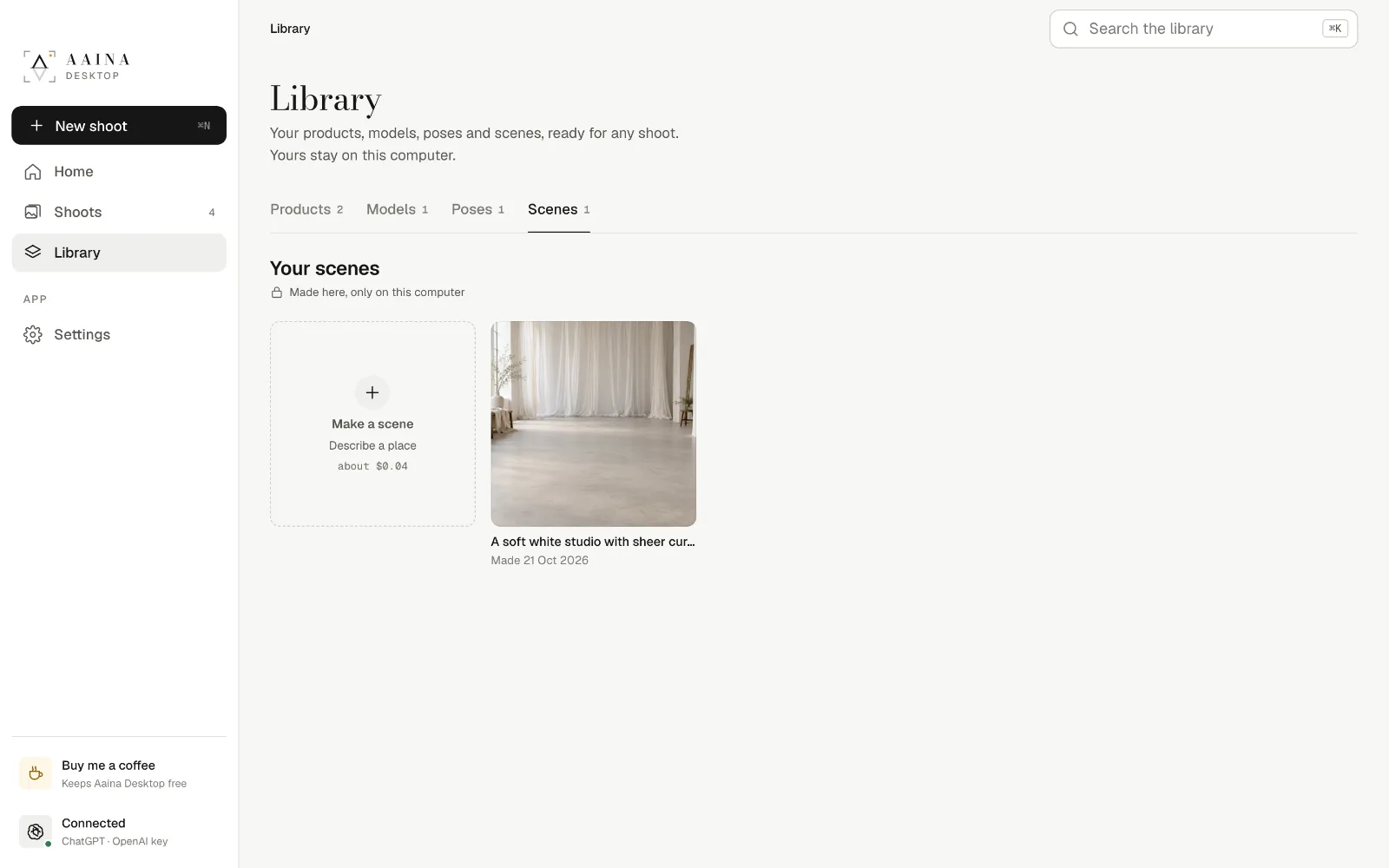Click 'ChatGPT · OpenAI key' text
The image size is (1389, 868).
coord(115,842)
